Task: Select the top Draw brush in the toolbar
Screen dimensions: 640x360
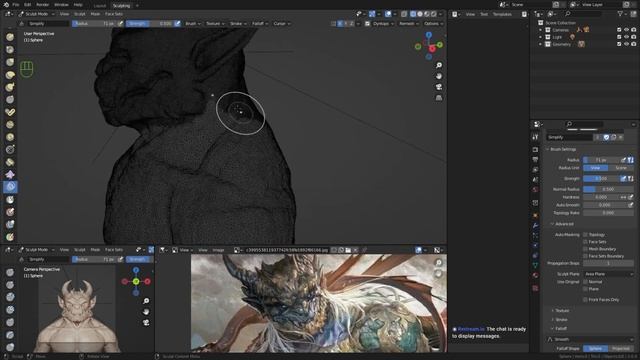Action: tap(10, 37)
